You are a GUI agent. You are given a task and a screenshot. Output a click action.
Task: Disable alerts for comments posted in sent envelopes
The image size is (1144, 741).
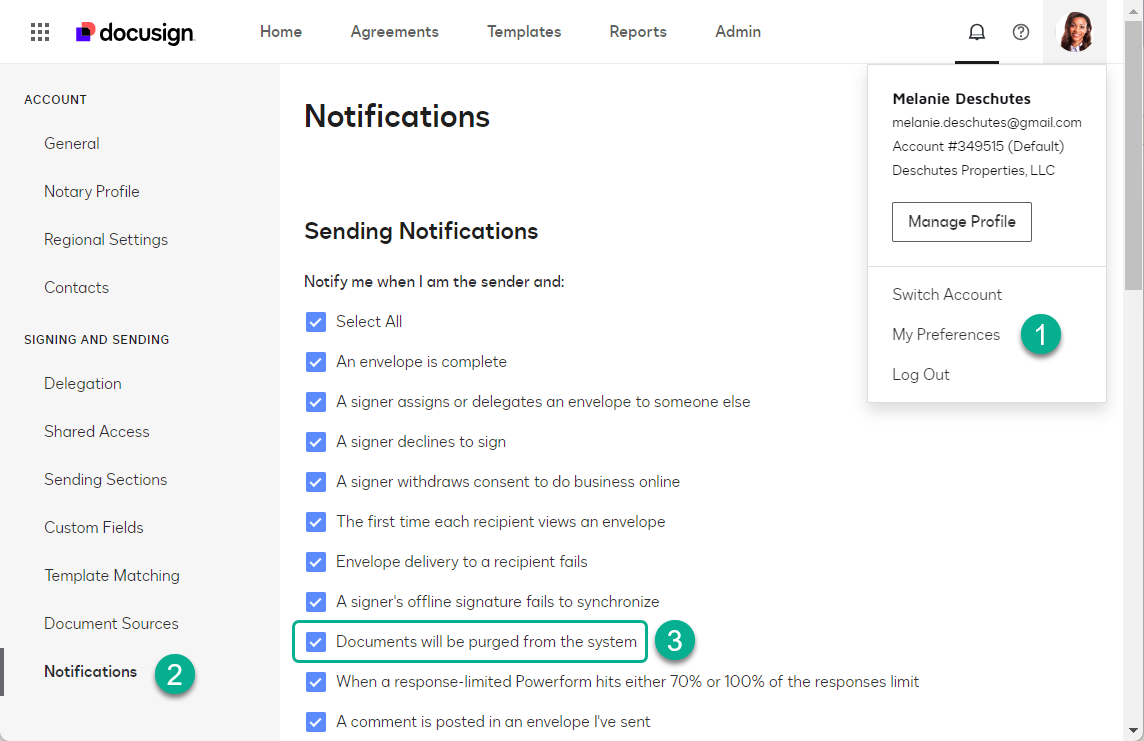(x=316, y=721)
